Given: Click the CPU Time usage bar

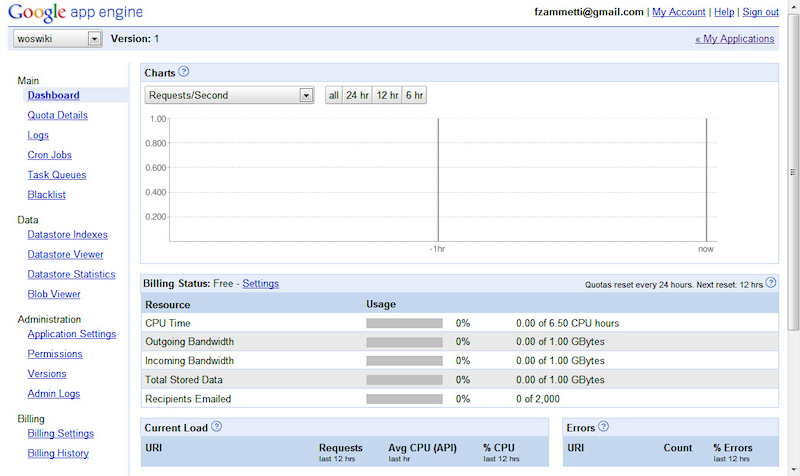Looking at the screenshot, I should click(405, 323).
